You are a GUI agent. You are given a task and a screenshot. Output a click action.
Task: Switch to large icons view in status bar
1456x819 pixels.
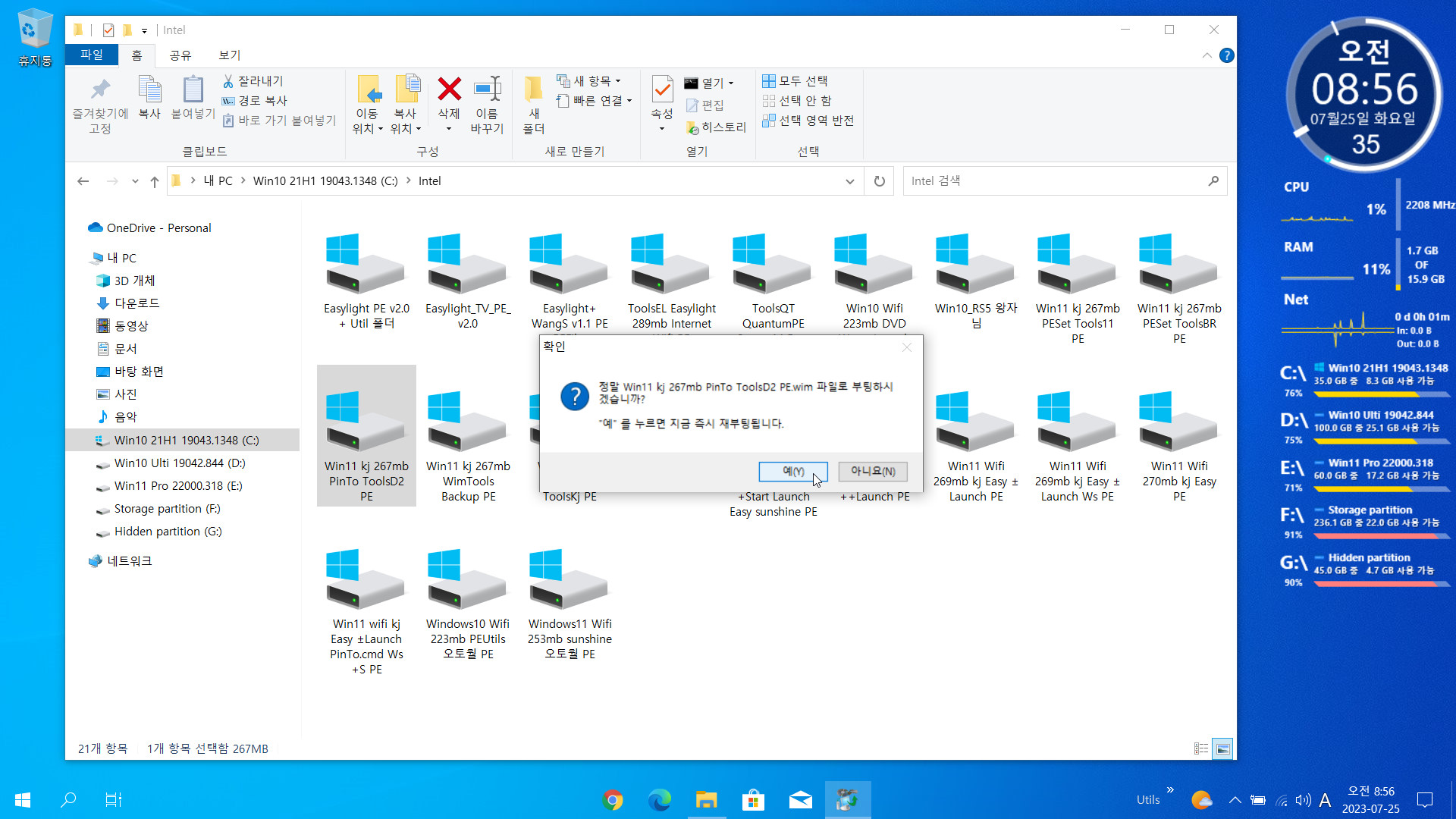pos(1222,748)
